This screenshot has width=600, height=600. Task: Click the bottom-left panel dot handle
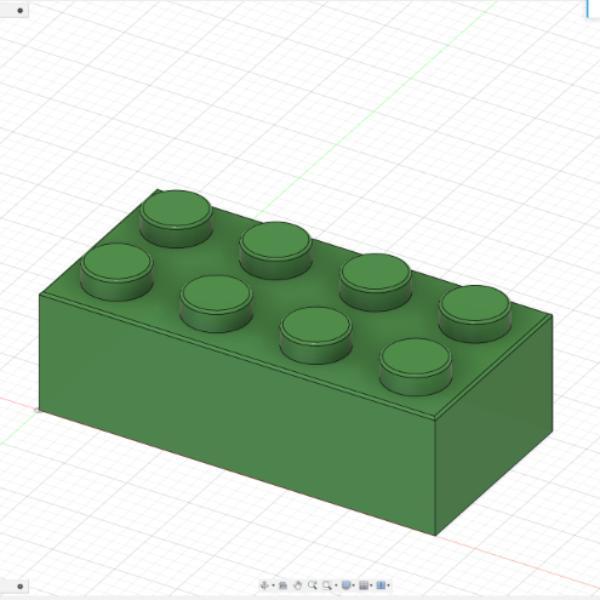tap(20, 586)
